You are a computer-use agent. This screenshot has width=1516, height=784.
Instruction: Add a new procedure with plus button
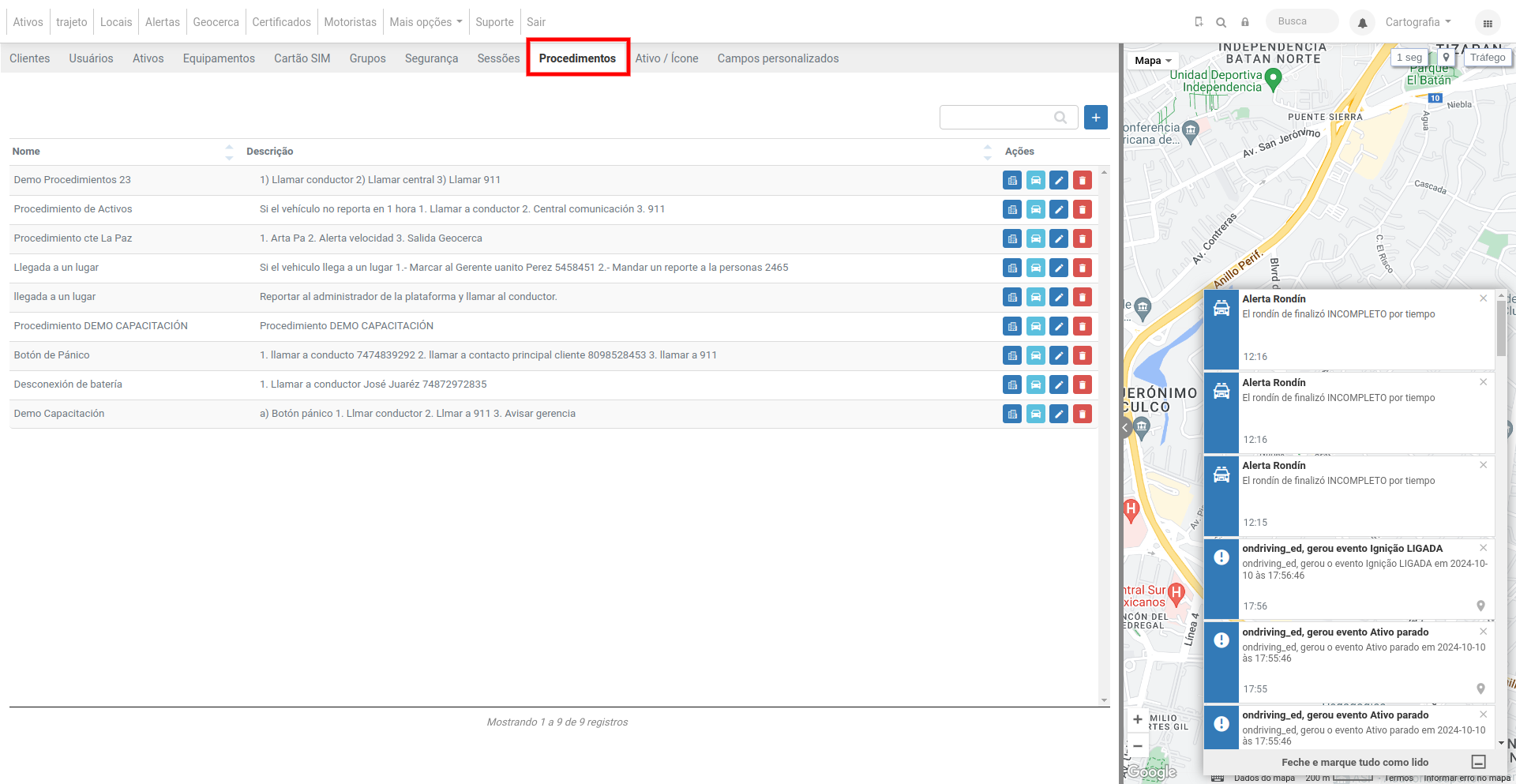(x=1095, y=117)
